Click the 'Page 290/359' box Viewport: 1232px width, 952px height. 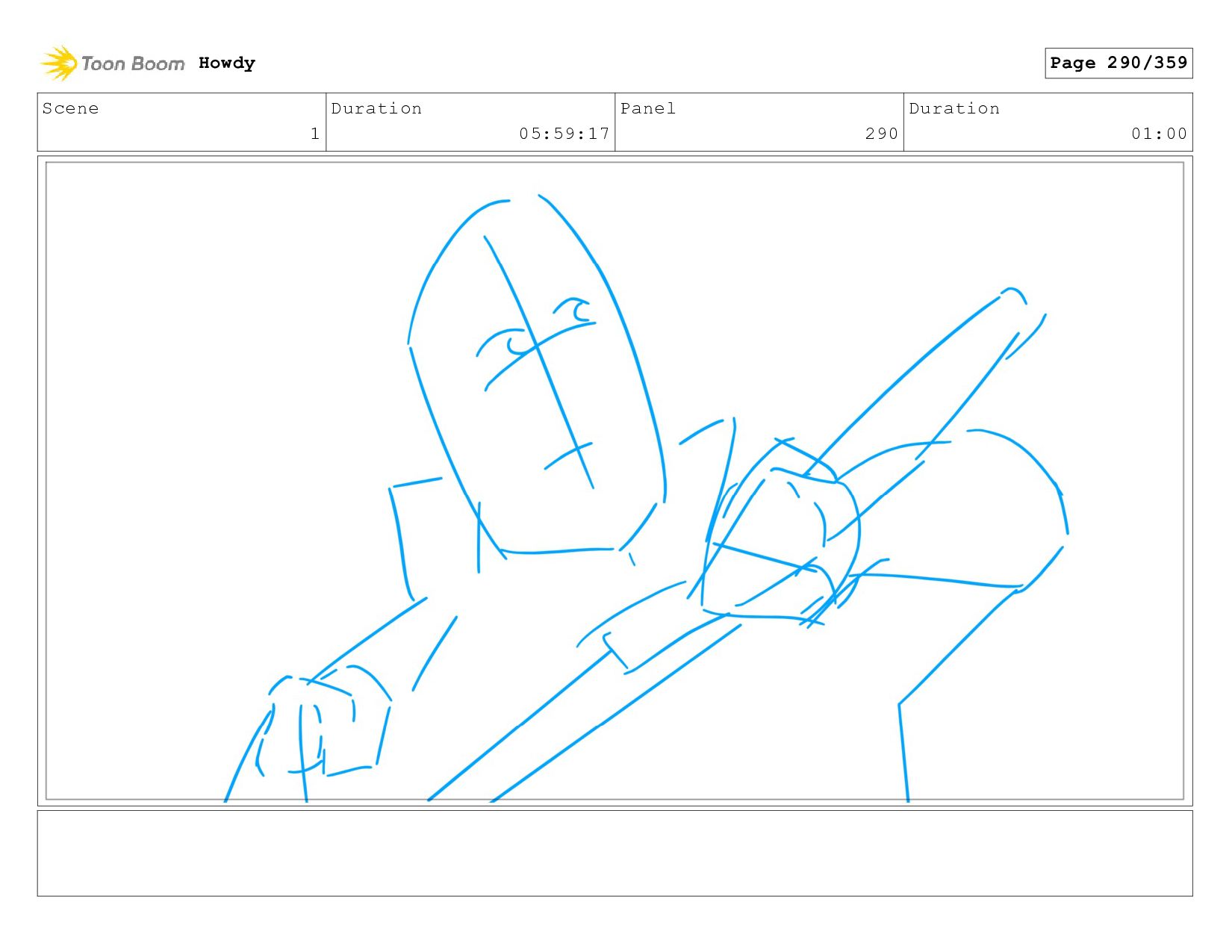click(x=1119, y=63)
